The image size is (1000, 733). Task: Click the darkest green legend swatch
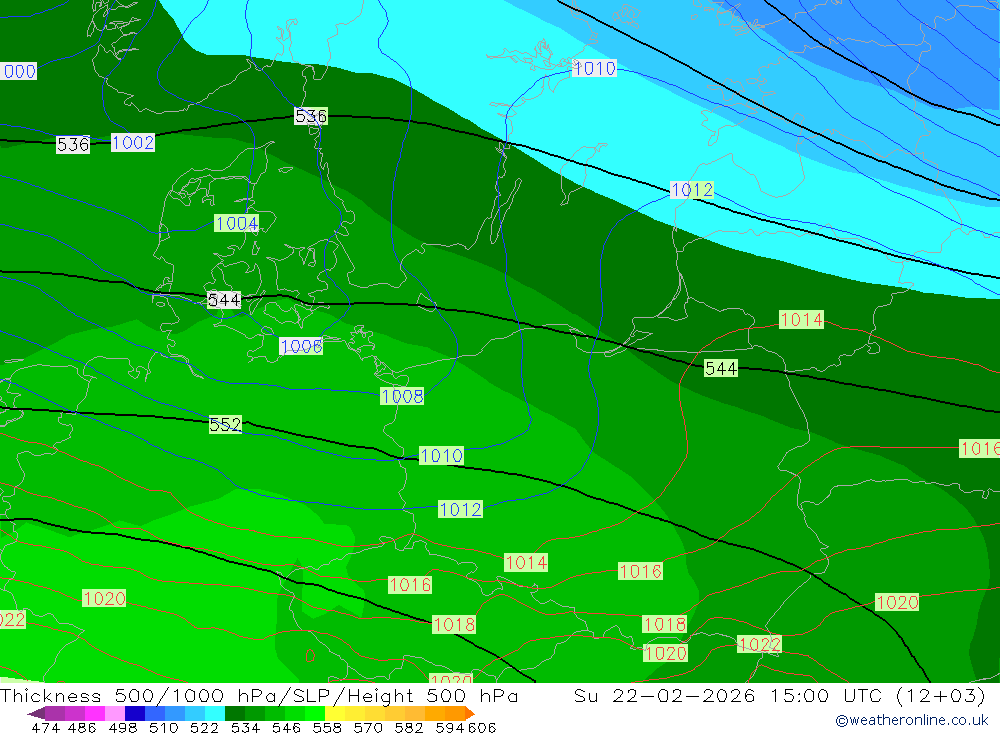click(235, 713)
